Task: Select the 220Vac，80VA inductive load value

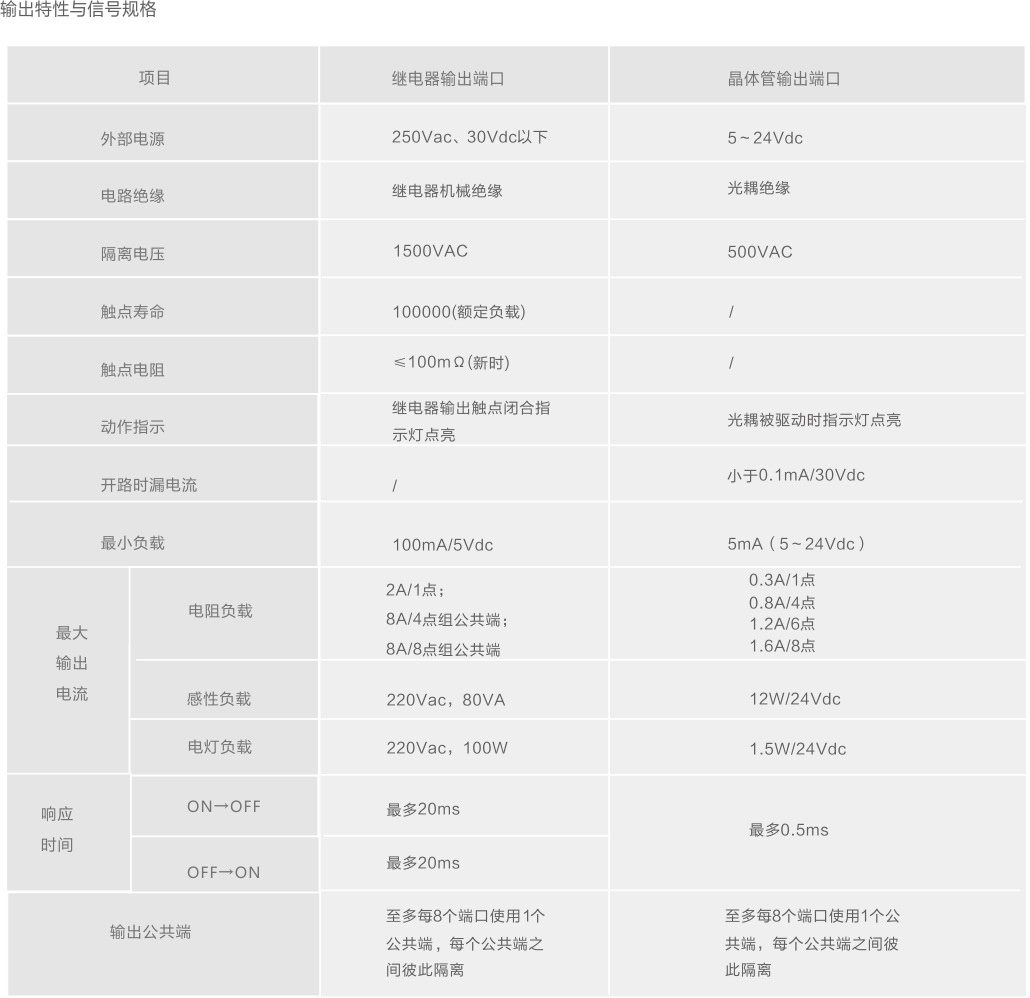Action: pos(445,700)
